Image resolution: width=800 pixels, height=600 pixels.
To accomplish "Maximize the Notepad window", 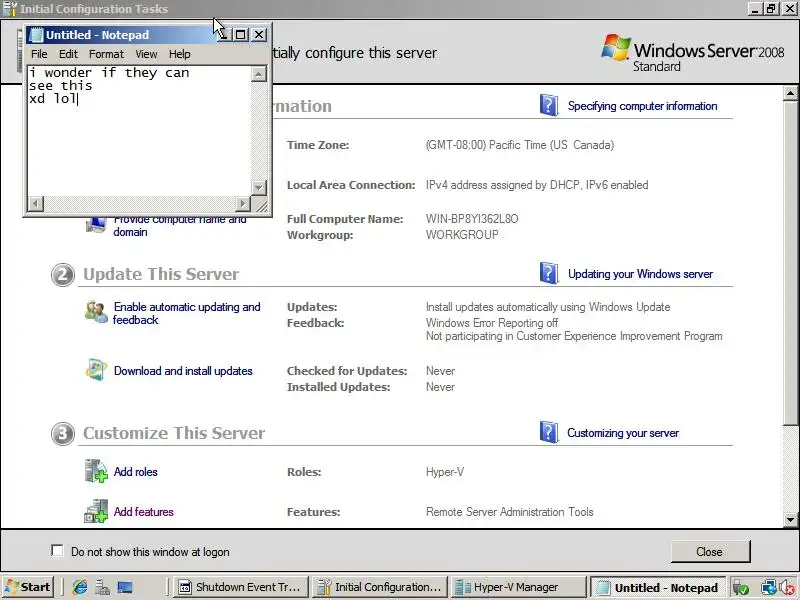I will tap(240, 35).
